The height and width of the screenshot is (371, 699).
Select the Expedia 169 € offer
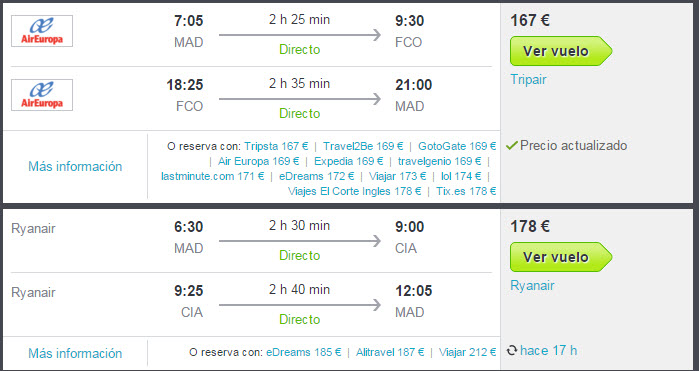pos(349,161)
